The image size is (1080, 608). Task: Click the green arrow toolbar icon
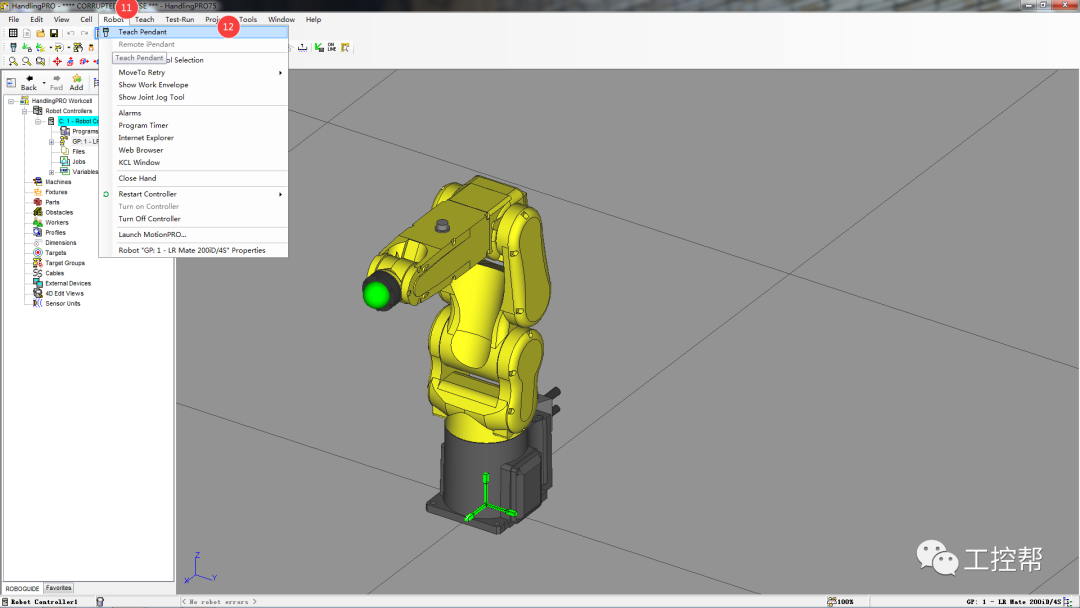319,48
